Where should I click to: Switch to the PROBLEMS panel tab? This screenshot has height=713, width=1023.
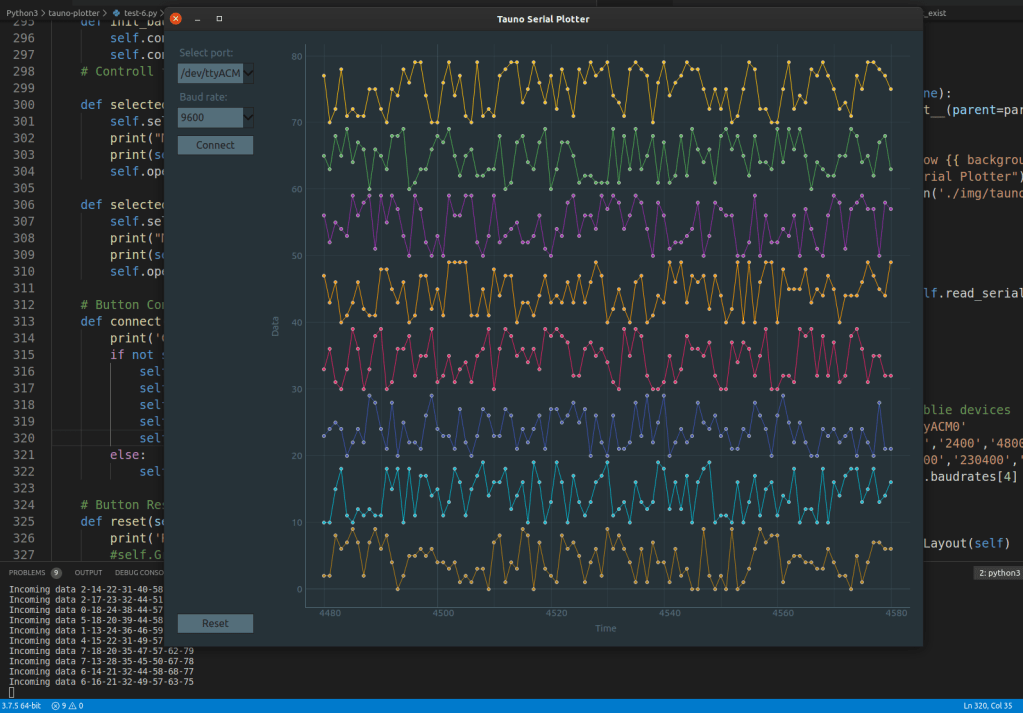[27, 572]
